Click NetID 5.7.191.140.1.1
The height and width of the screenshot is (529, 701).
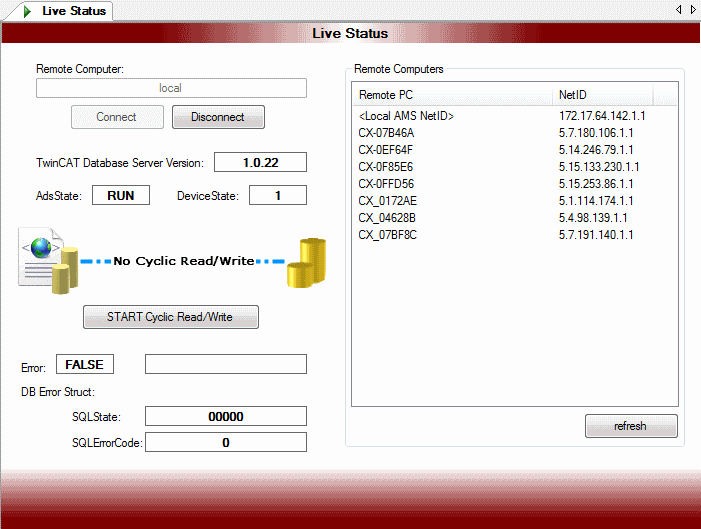pos(596,235)
